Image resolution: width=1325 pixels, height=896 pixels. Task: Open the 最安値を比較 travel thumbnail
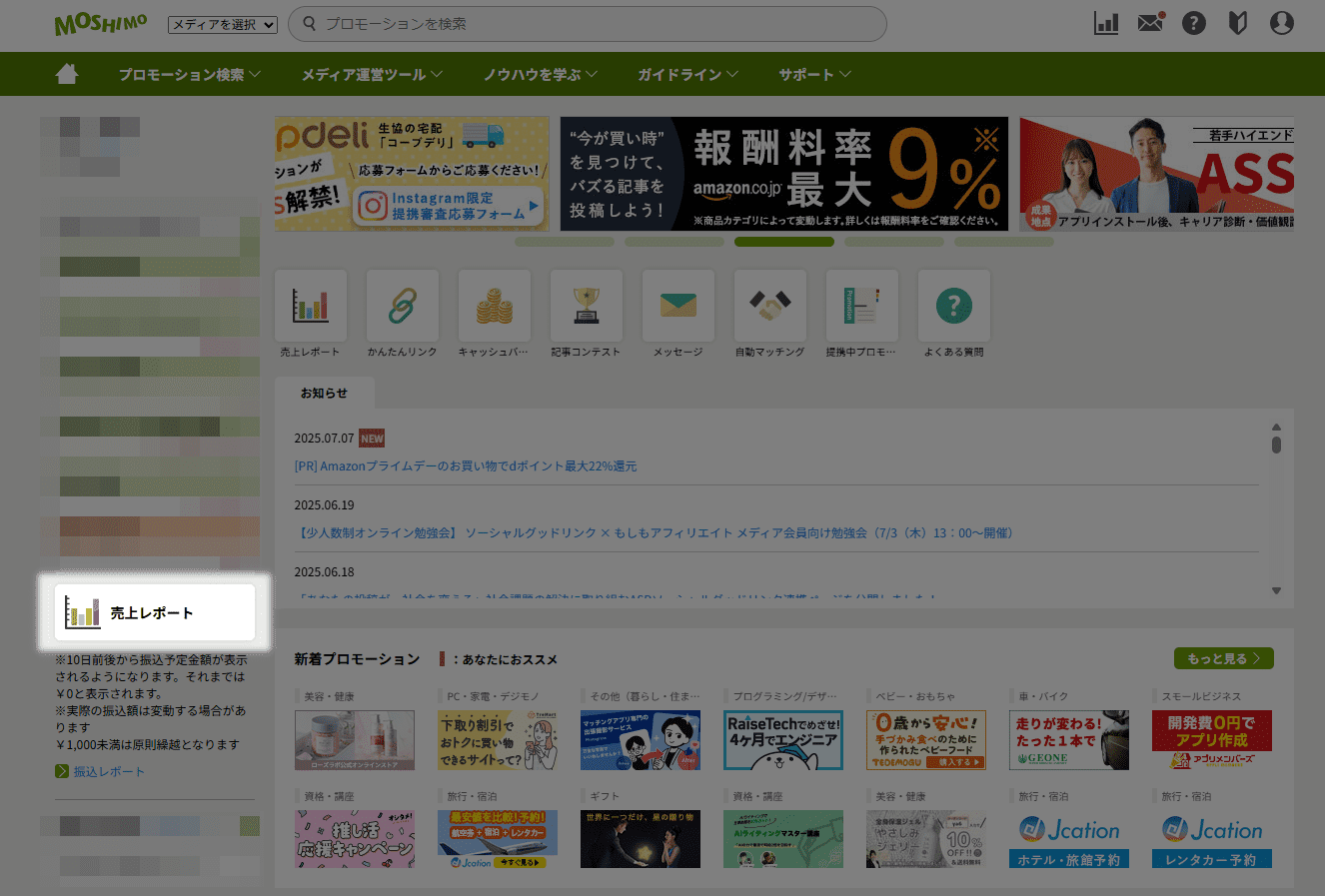498,839
